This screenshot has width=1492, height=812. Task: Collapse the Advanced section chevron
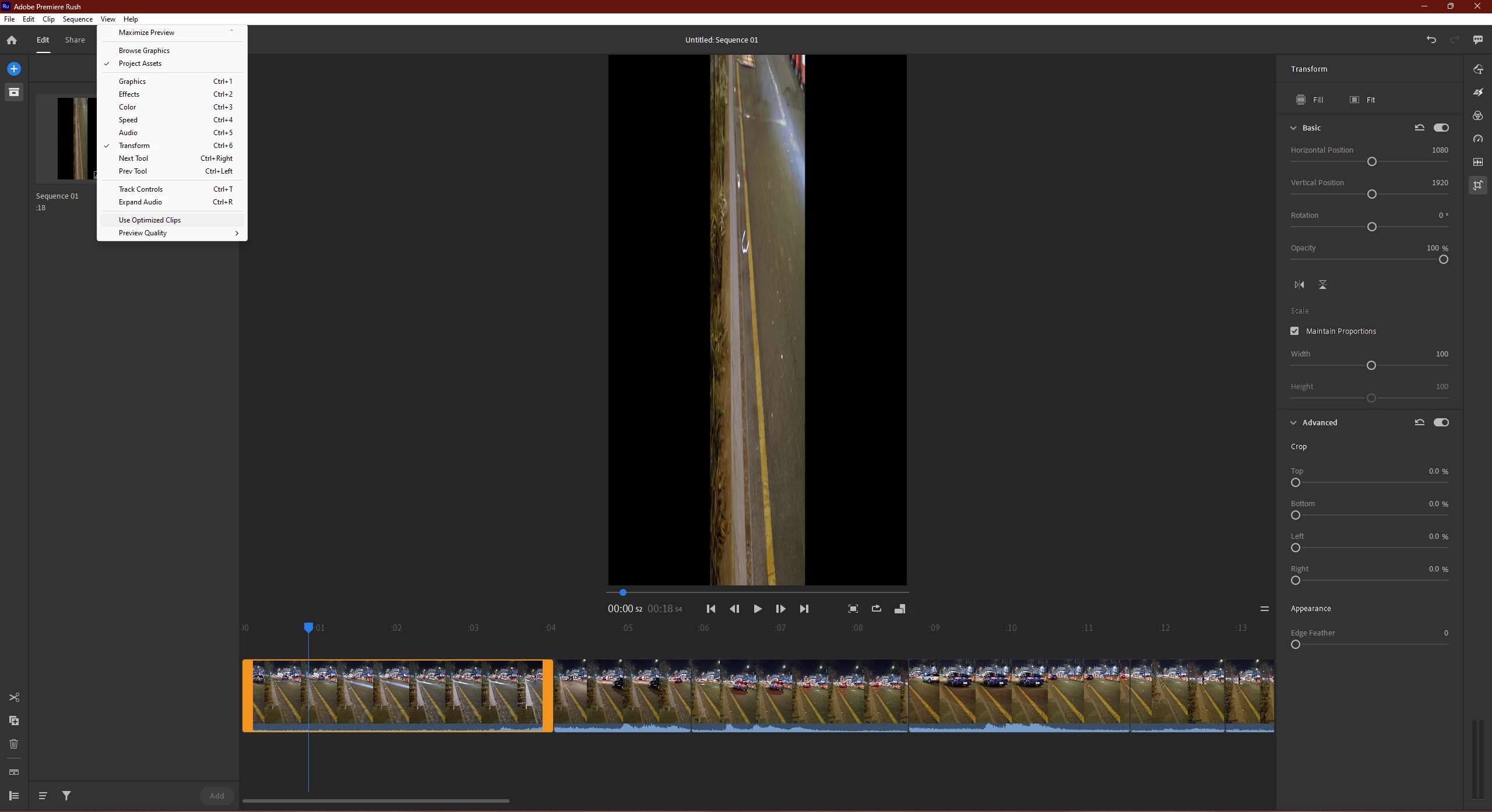tap(1293, 422)
